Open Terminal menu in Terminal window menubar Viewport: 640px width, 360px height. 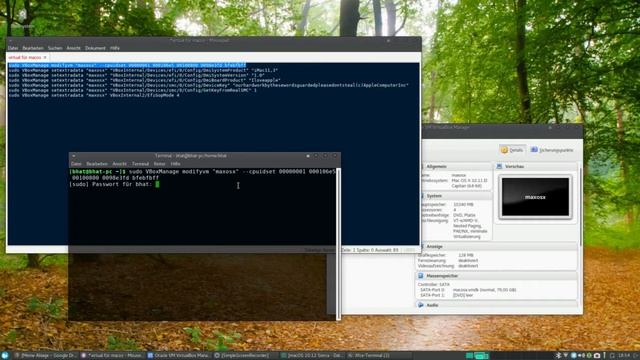(x=140, y=164)
